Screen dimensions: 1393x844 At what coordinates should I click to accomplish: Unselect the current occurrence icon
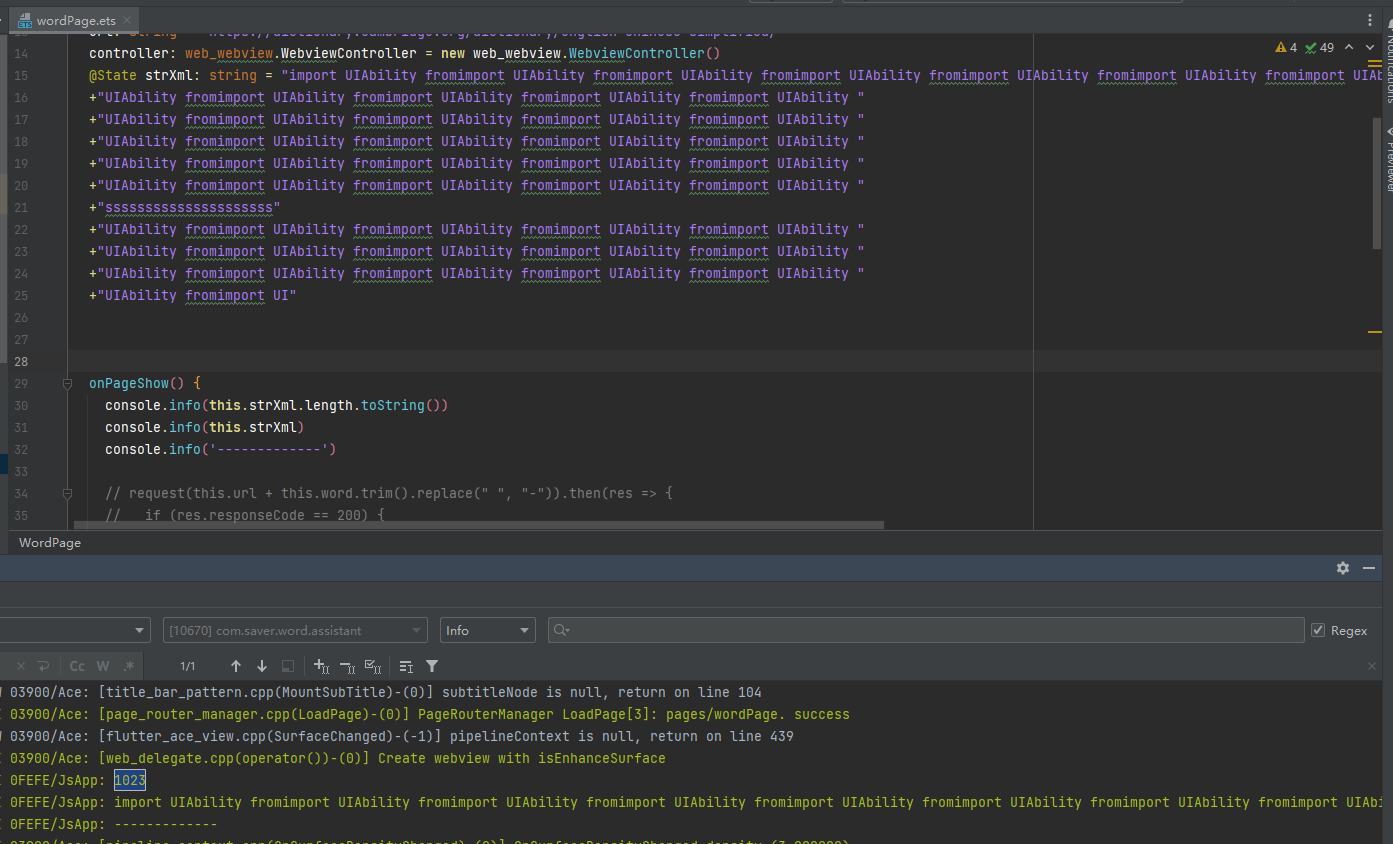point(347,666)
